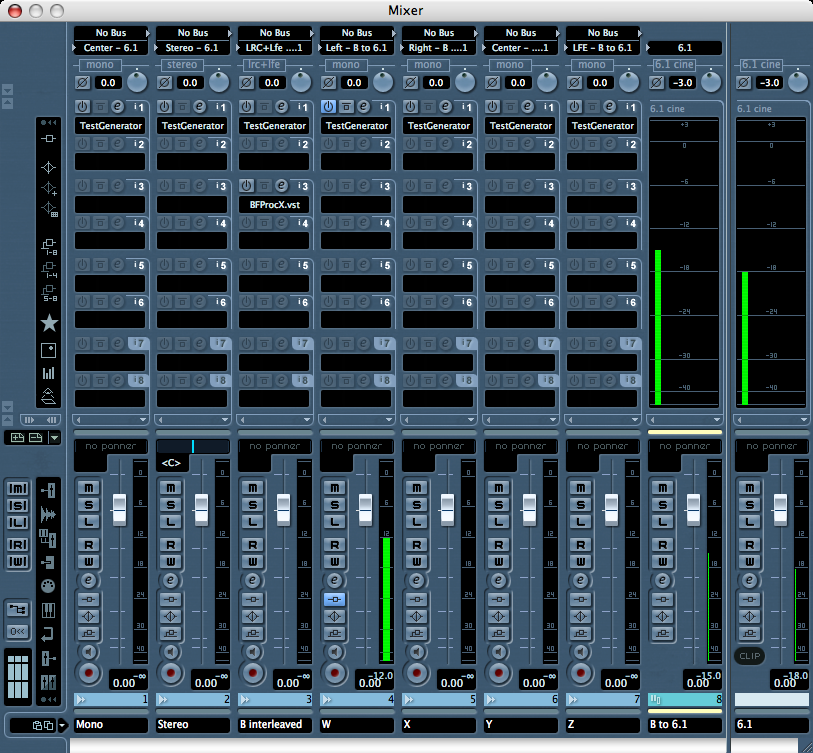Toggle input phase on the Mono channel
Viewport: 813px width, 753px height.
click(83, 83)
